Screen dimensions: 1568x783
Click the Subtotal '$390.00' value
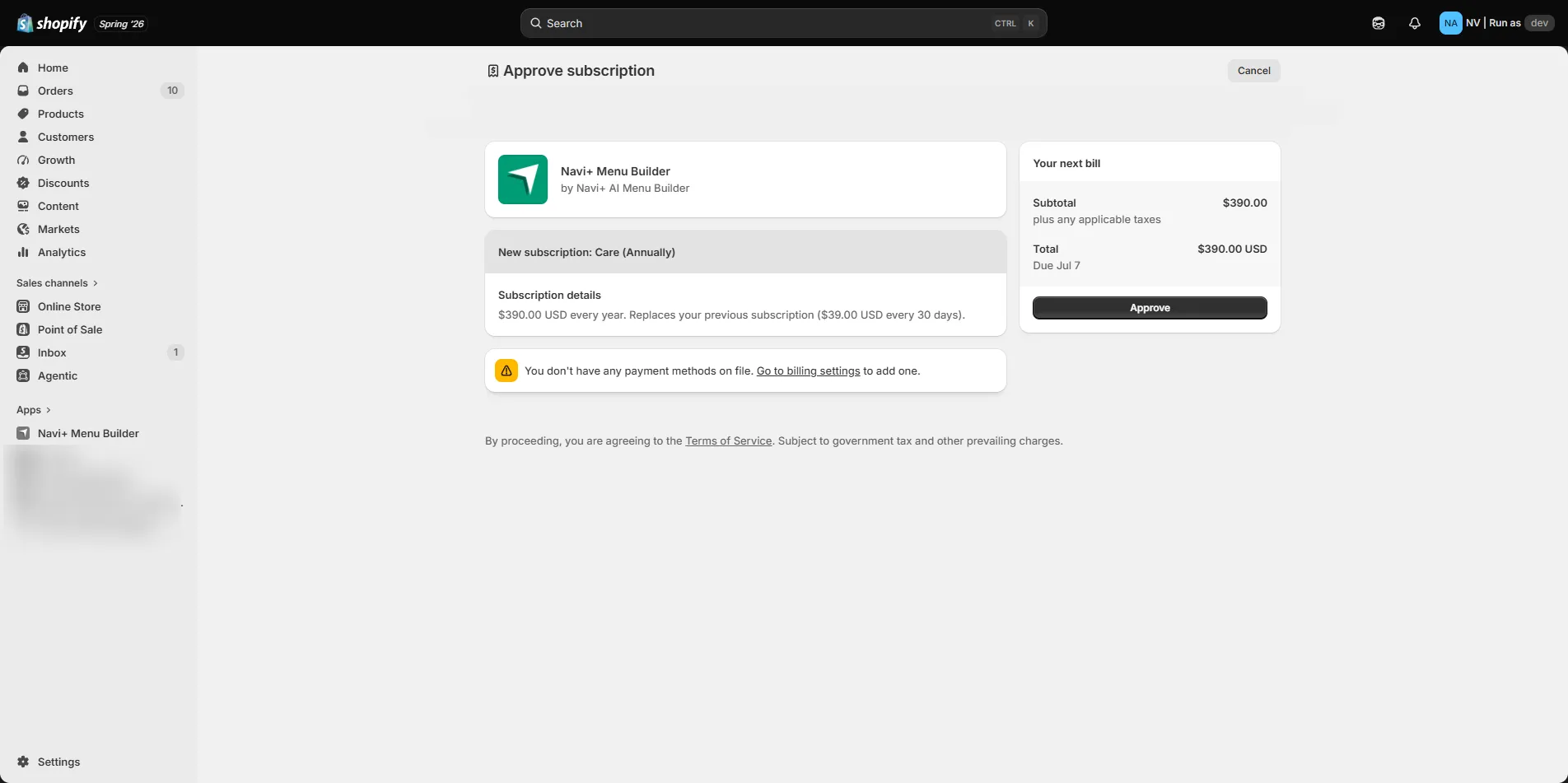[1244, 203]
